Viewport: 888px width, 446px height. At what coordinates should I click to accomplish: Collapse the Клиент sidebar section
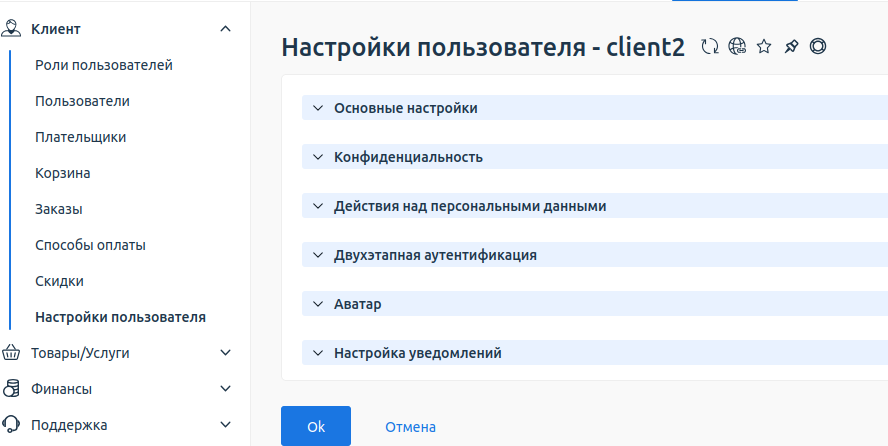pyautogui.click(x=225, y=29)
